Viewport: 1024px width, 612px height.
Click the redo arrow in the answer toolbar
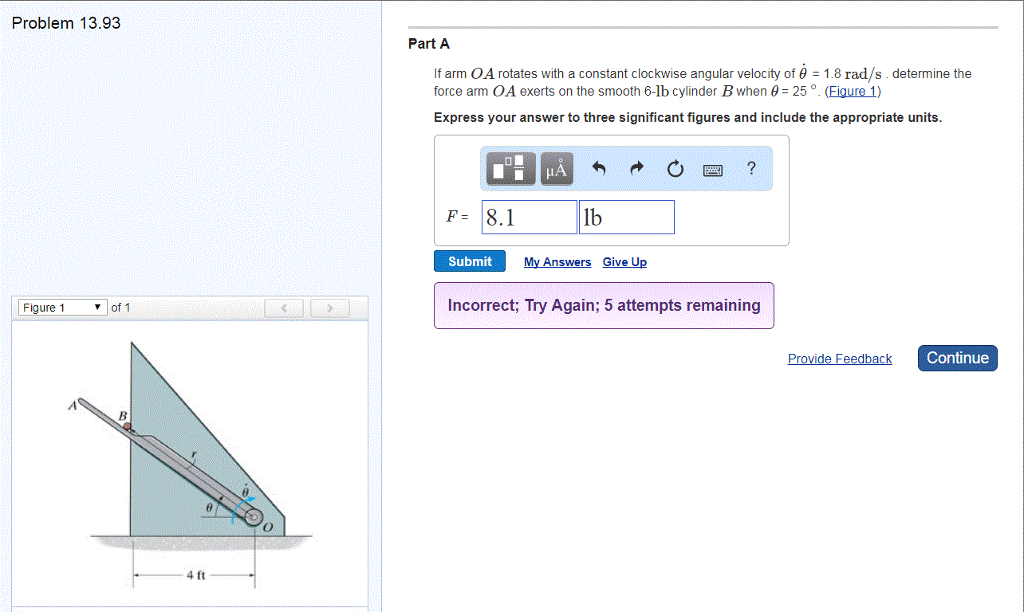pos(637,168)
